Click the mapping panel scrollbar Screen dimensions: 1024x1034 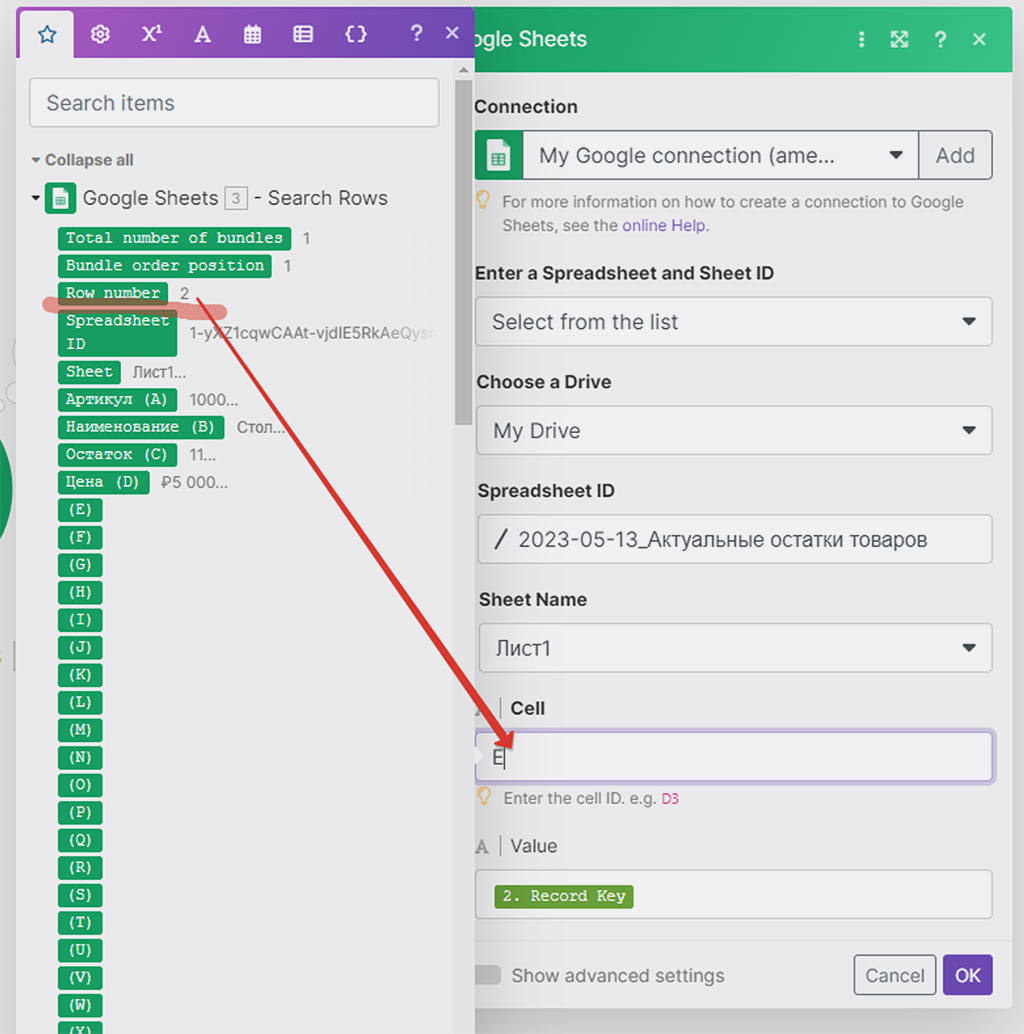464,253
